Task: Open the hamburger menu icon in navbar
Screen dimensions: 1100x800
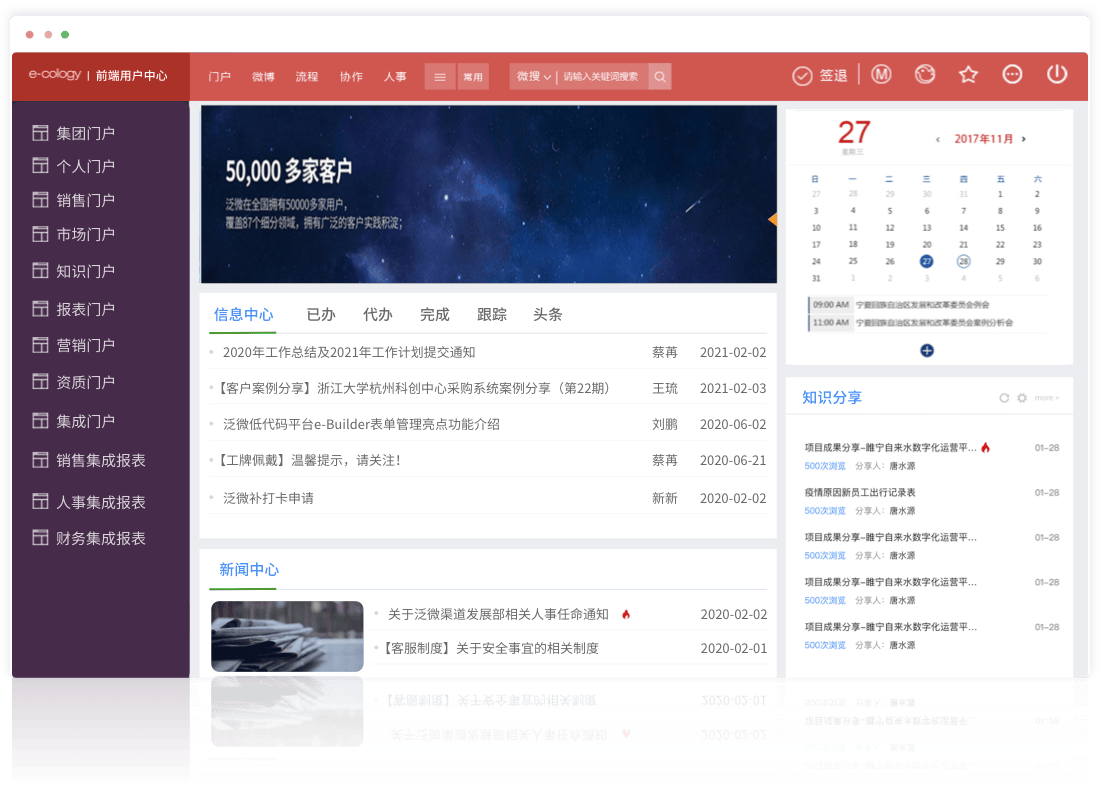Action: click(x=440, y=77)
